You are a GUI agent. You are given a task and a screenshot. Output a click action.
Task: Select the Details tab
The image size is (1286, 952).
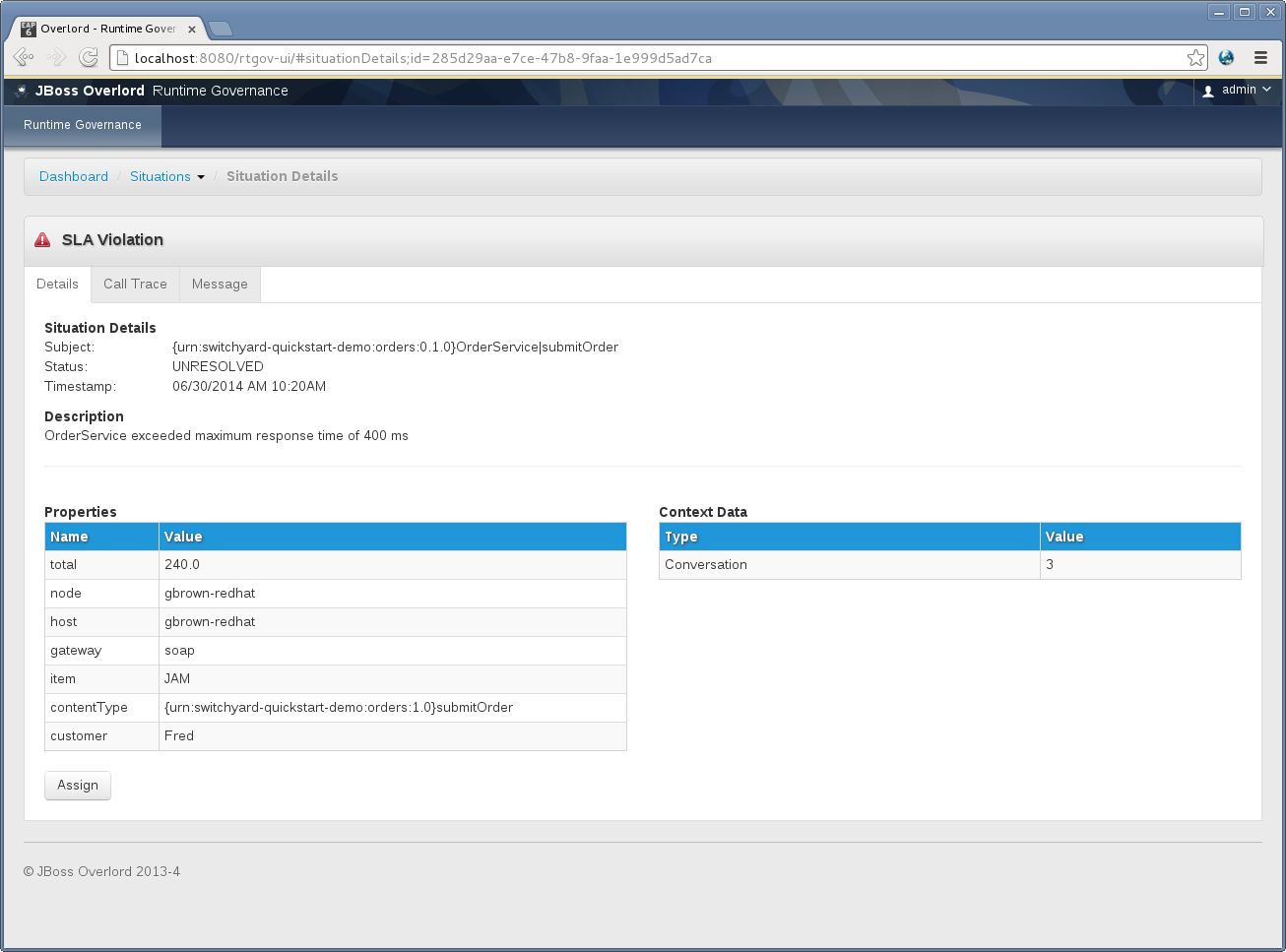click(57, 285)
